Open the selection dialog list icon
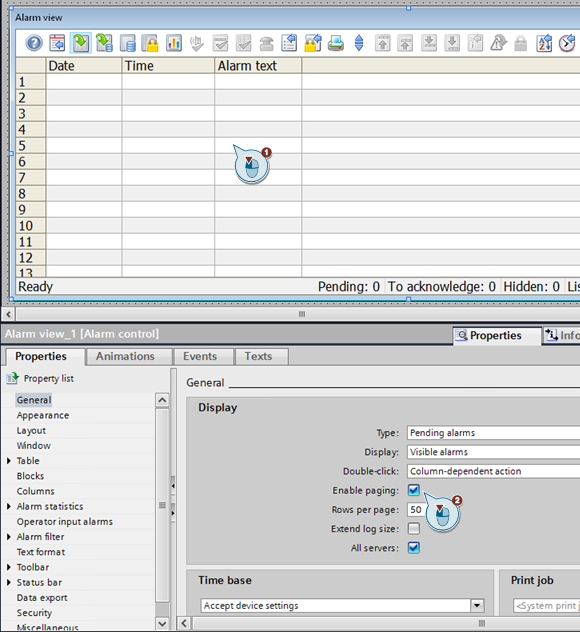The height and width of the screenshot is (632, 580). [289, 43]
